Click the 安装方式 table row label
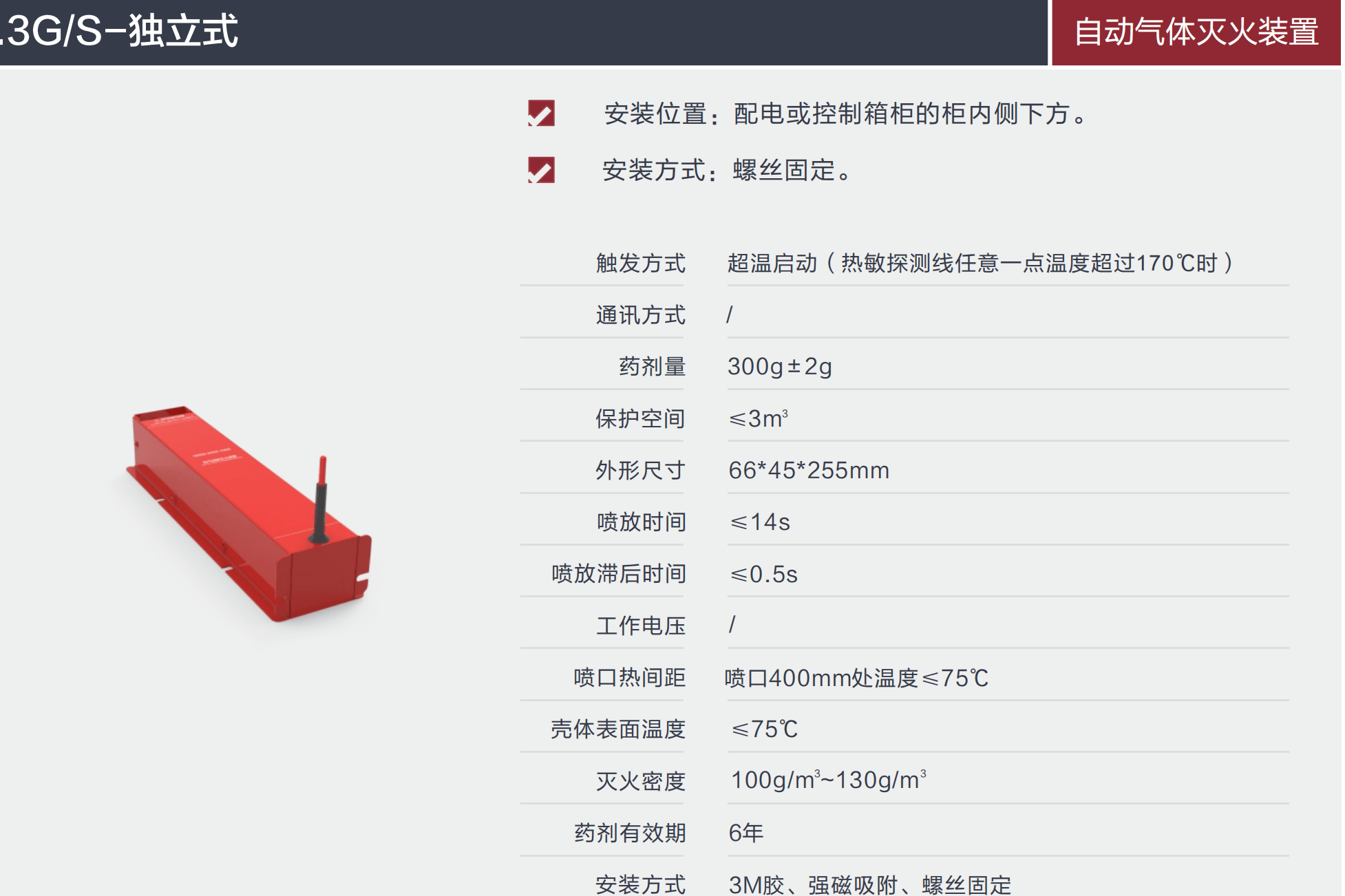The image size is (1345, 896). tap(641, 884)
